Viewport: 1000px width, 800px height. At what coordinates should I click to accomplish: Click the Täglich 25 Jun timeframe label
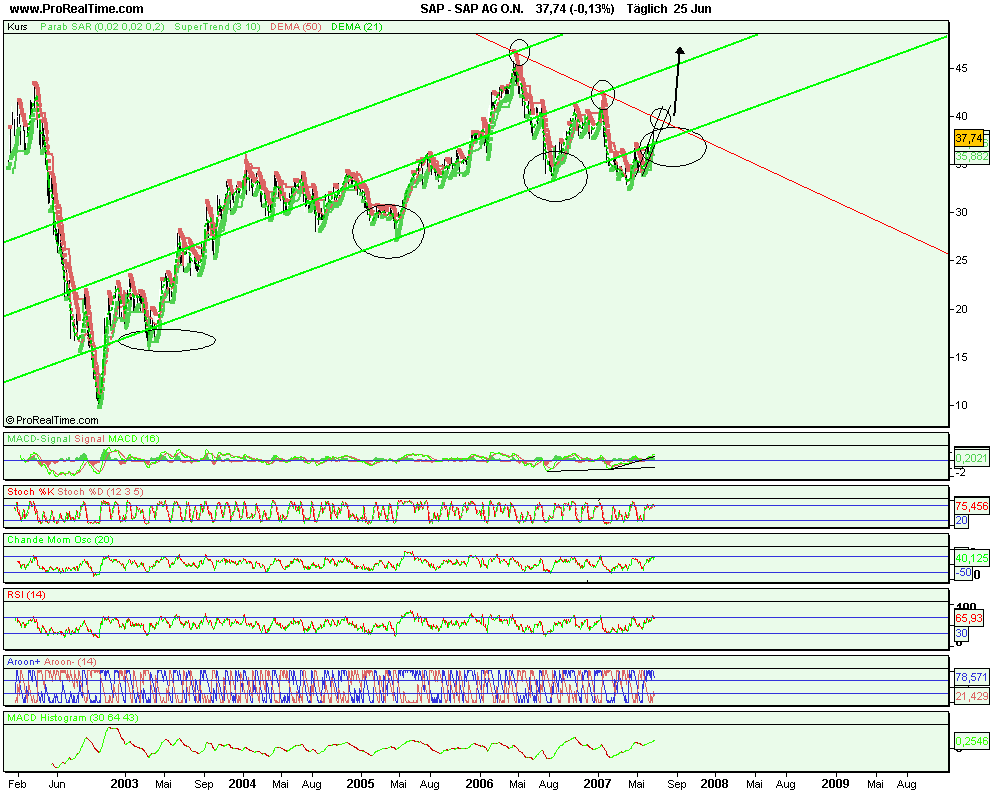tap(669, 9)
